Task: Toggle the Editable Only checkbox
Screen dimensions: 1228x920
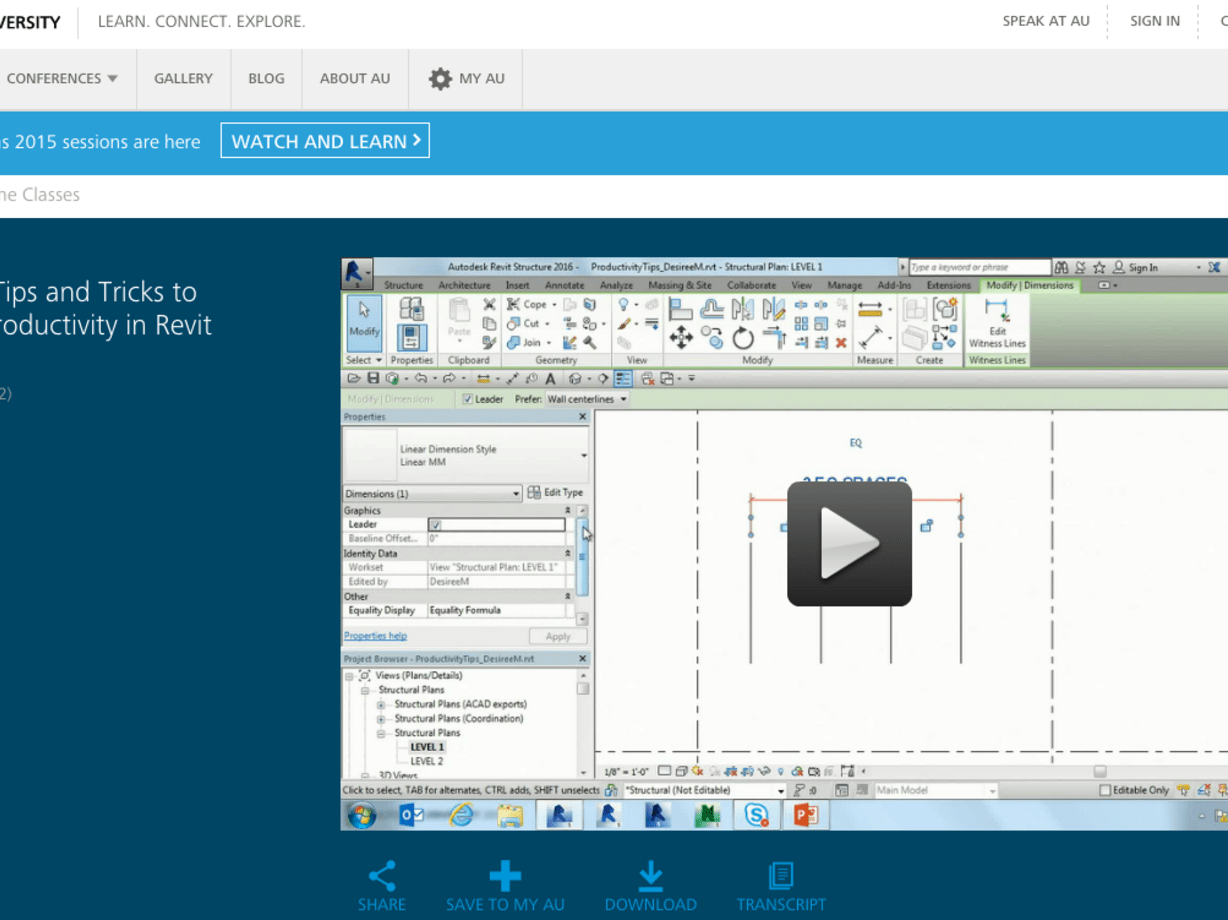Action: (x=1105, y=790)
